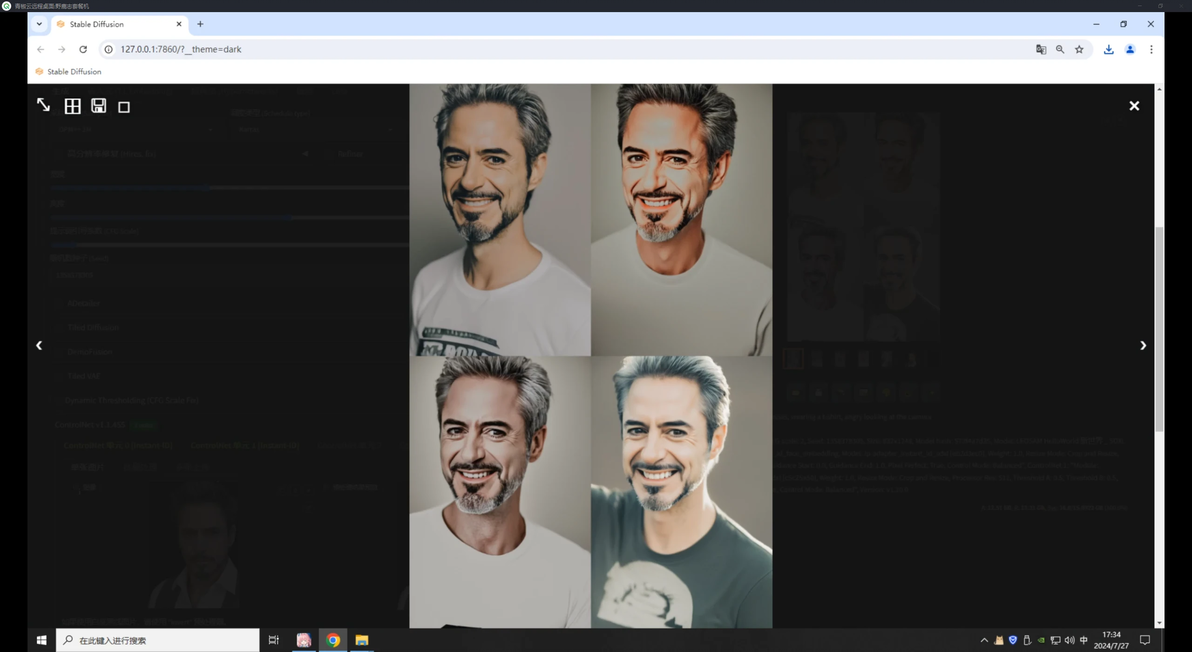Expand hidden system tray icons
Image resolution: width=1192 pixels, height=652 pixels.
pyautogui.click(x=984, y=640)
